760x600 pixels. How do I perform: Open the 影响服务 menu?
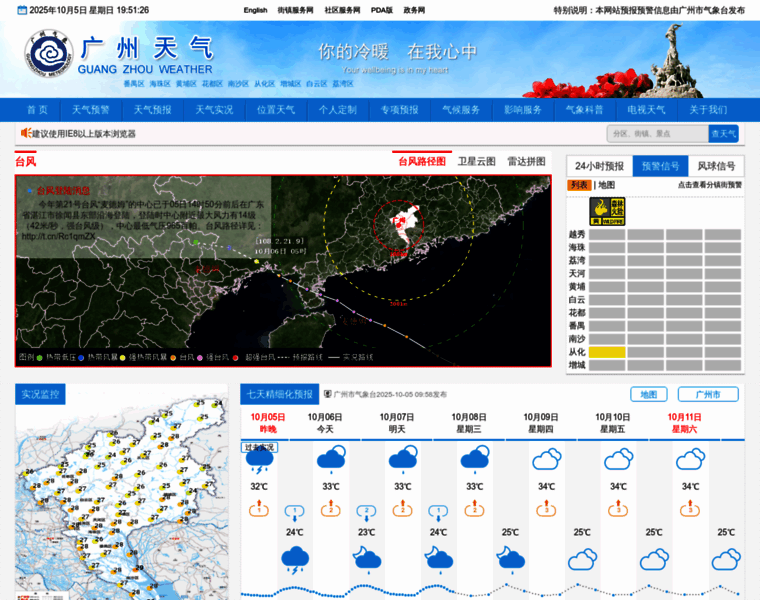point(523,110)
